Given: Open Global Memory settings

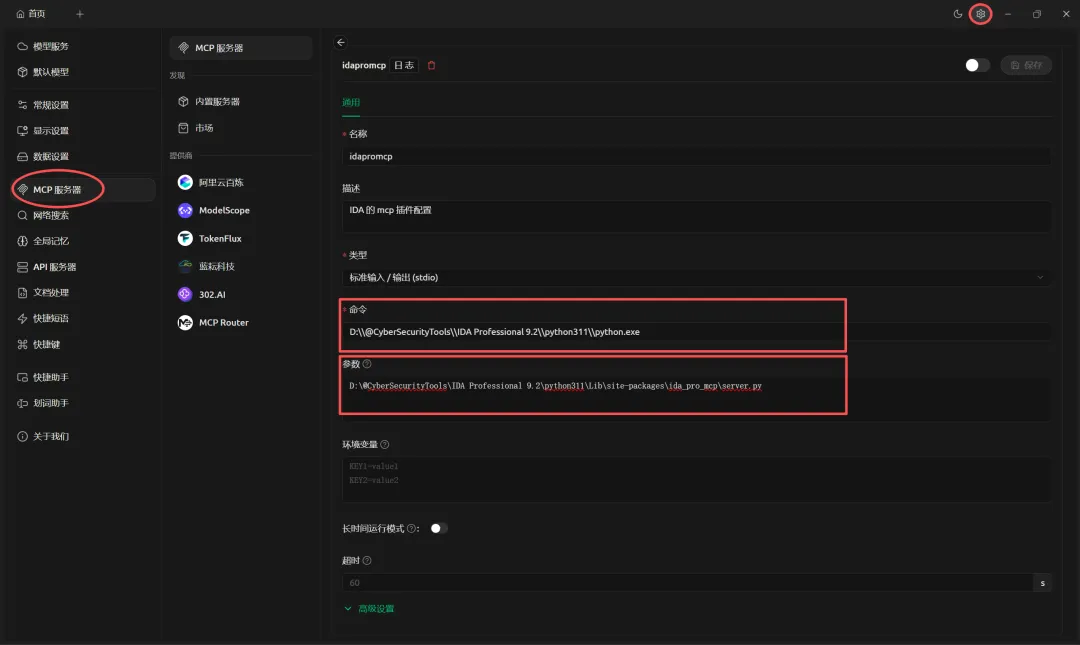Looking at the screenshot, I should coord(43,241).
